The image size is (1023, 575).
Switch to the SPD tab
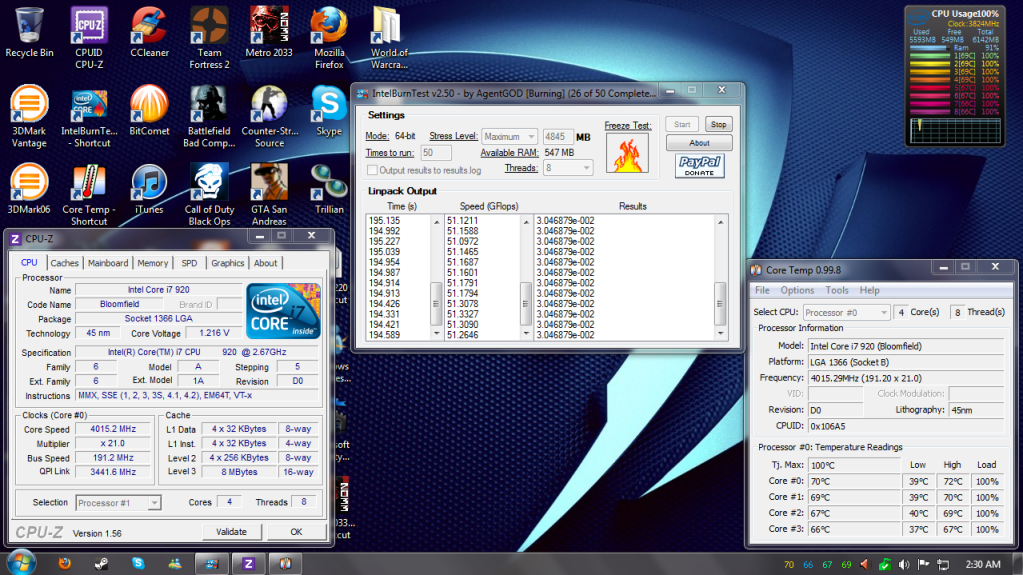click(189, 263)
